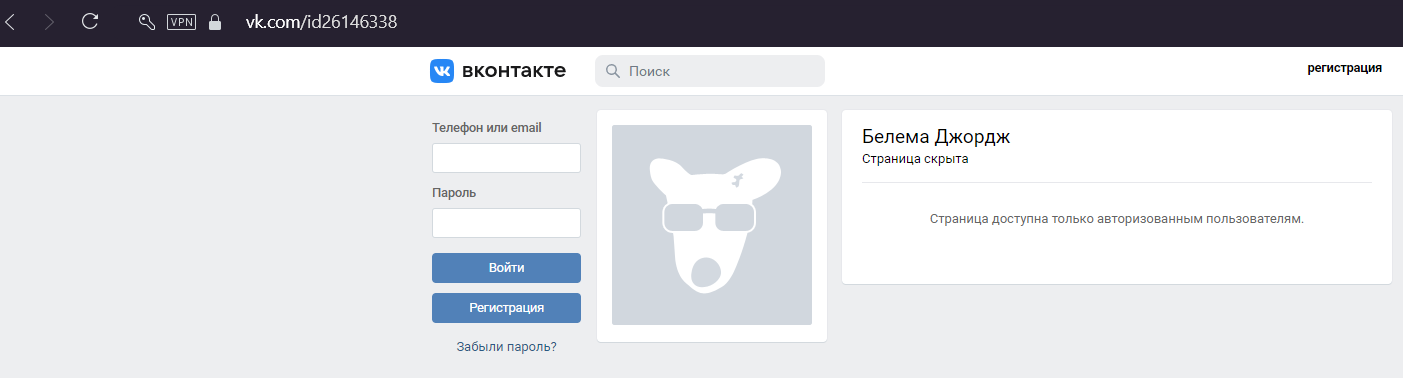Focus the Поиск search field

[x=710, y=71]
